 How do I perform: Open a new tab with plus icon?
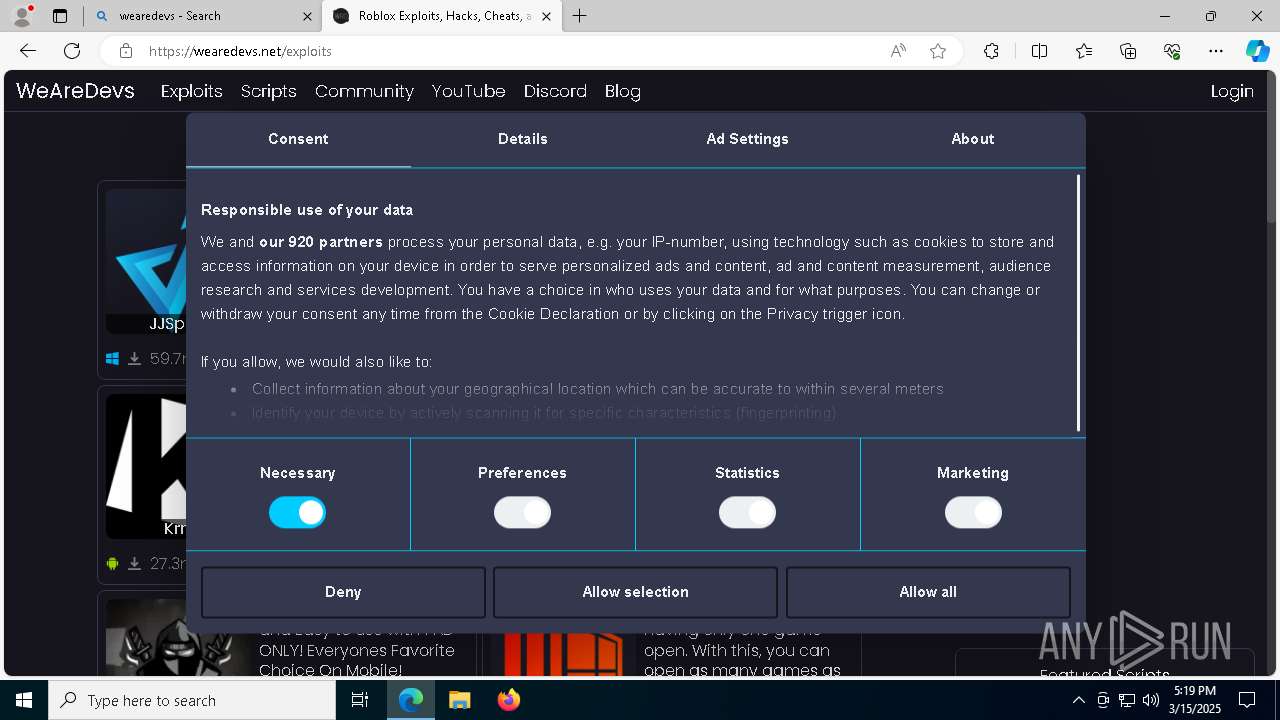pos(580,16)
